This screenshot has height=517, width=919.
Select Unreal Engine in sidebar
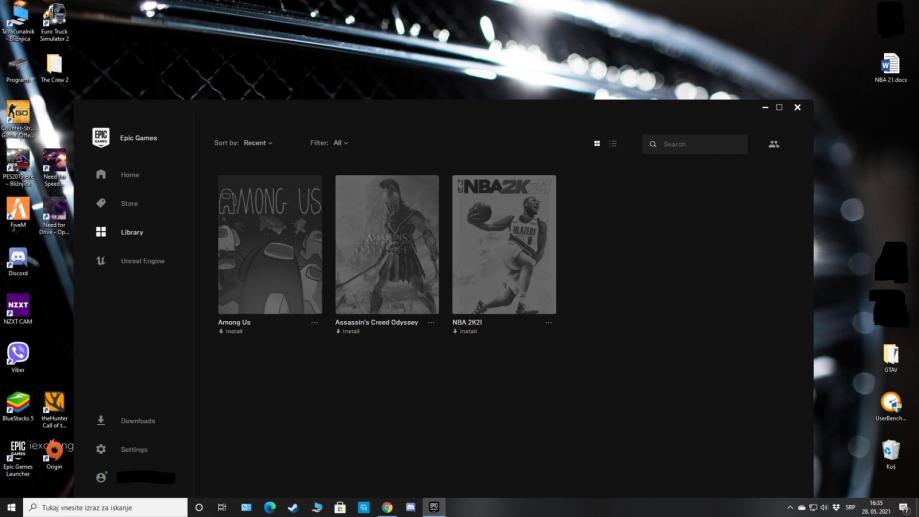[142, 261]
